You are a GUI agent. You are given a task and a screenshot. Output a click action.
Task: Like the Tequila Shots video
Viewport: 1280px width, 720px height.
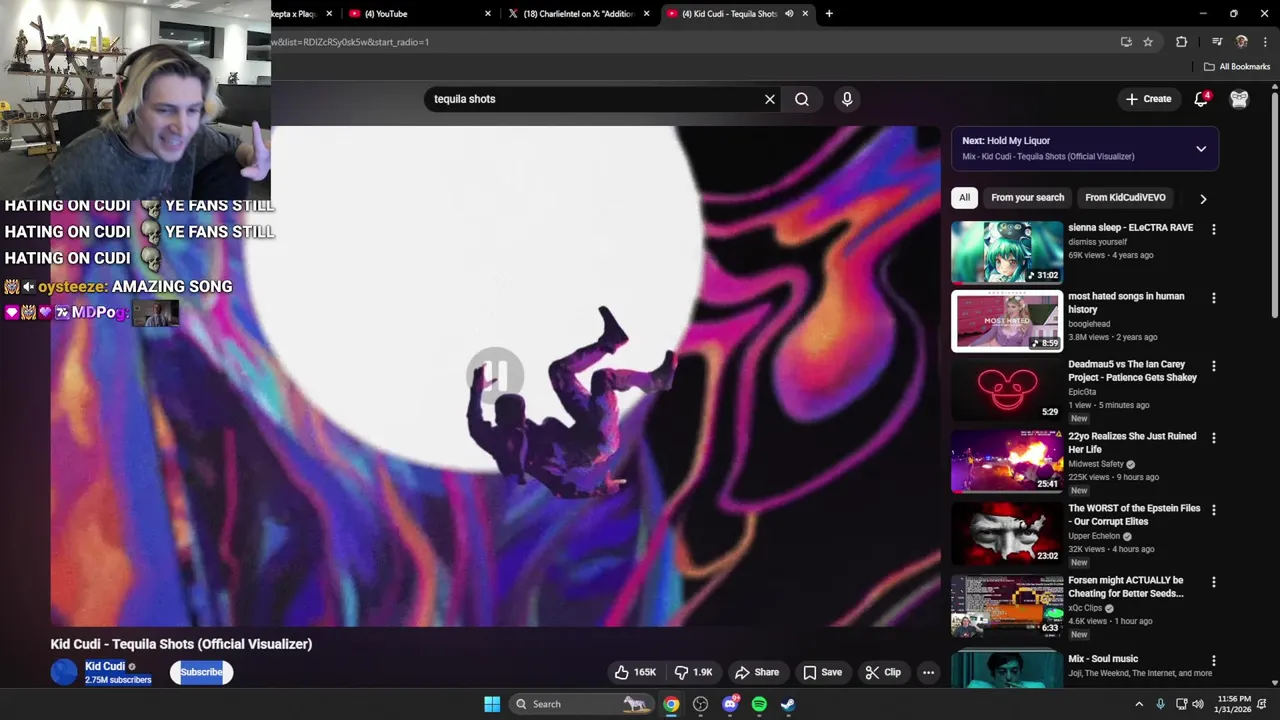click(635, 672)
